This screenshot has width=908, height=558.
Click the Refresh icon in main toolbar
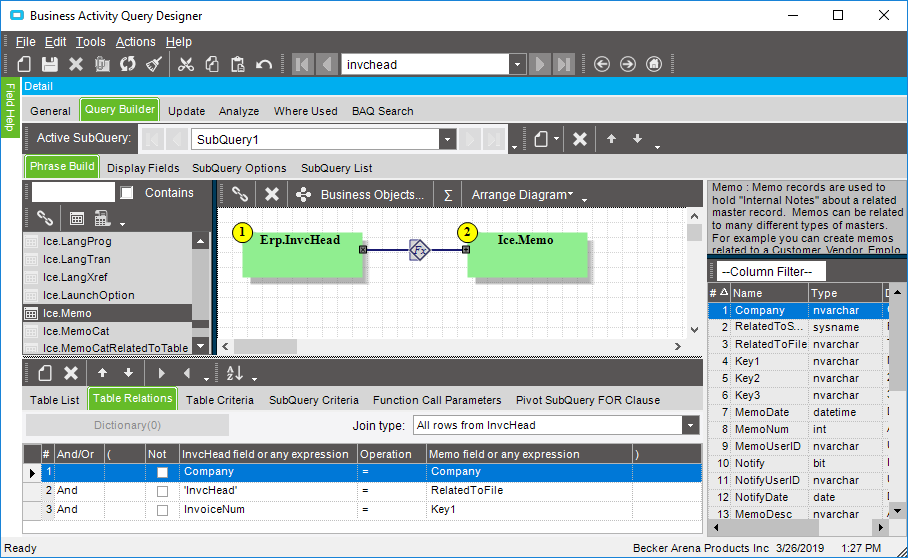tap(128, 64)
